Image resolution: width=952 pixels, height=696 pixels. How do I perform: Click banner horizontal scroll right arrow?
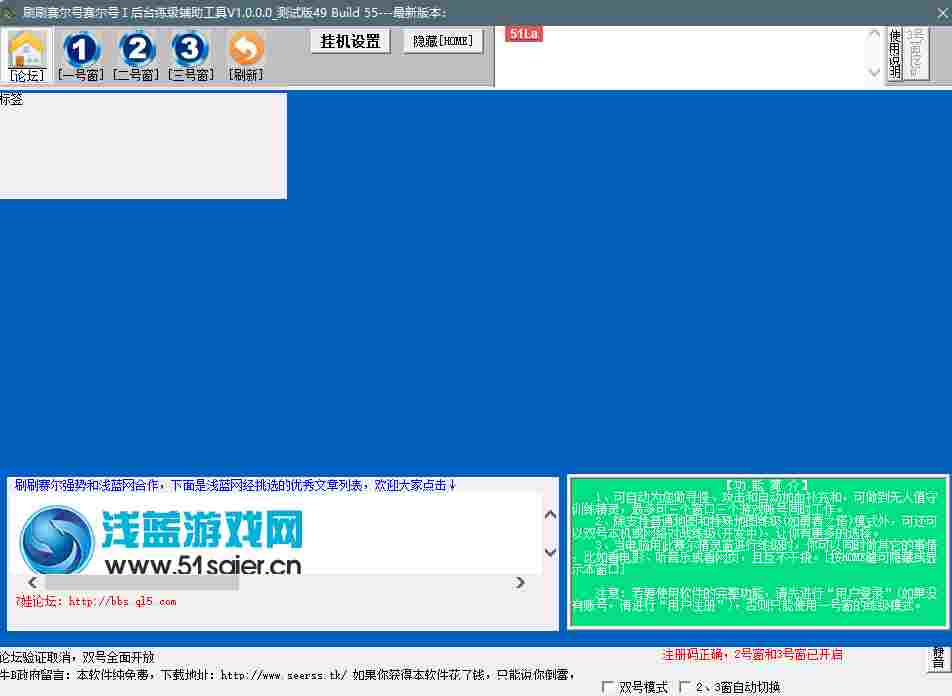click(520, 582)
